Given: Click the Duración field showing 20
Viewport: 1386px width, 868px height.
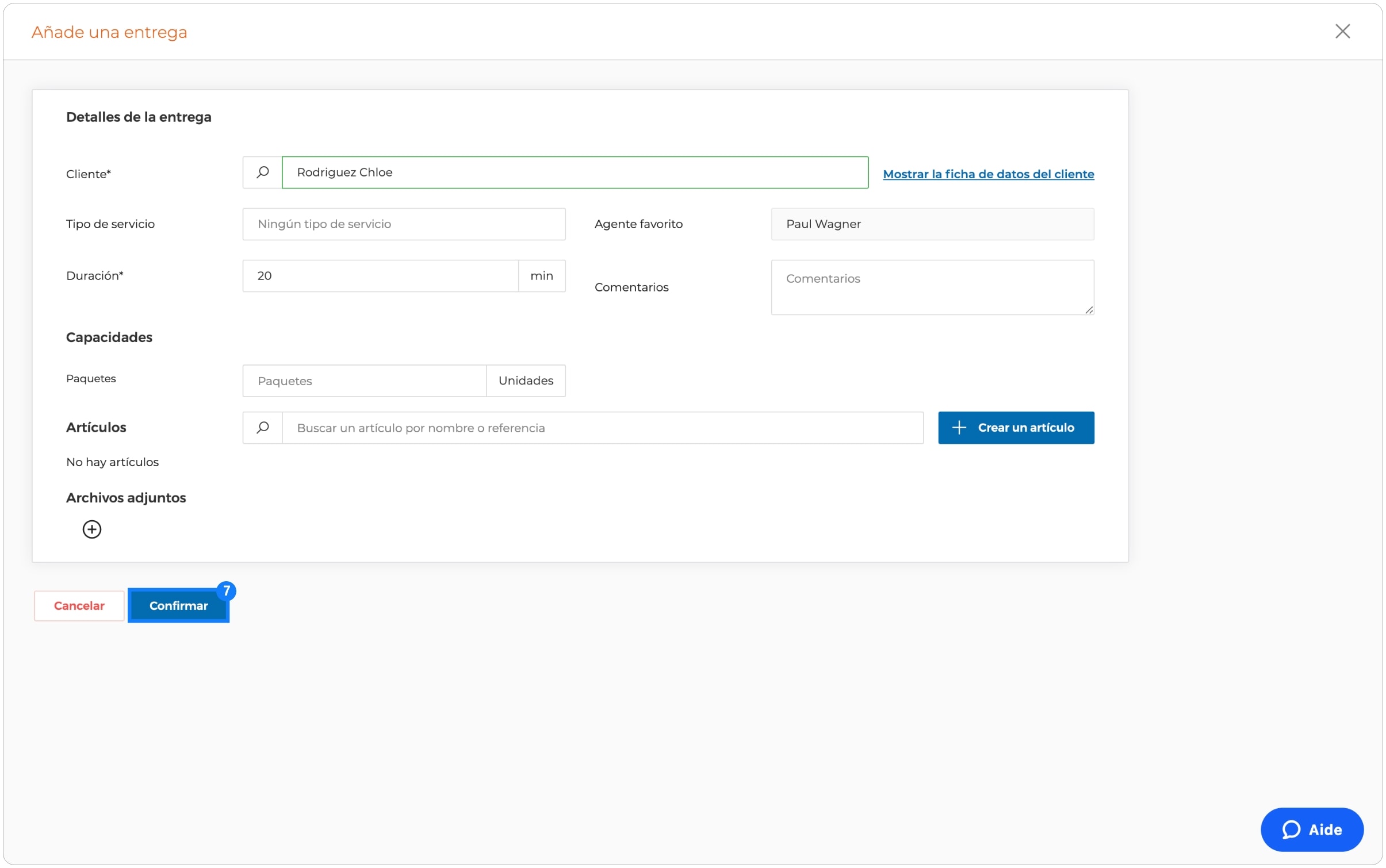Looking at the screenshot, I should 381,276.
